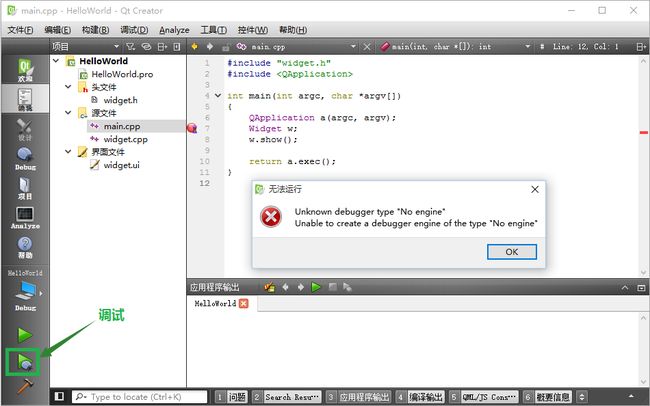Open the 构建(B) menu
The width and height of the screenshot is (650, 406).
[95, 30]
